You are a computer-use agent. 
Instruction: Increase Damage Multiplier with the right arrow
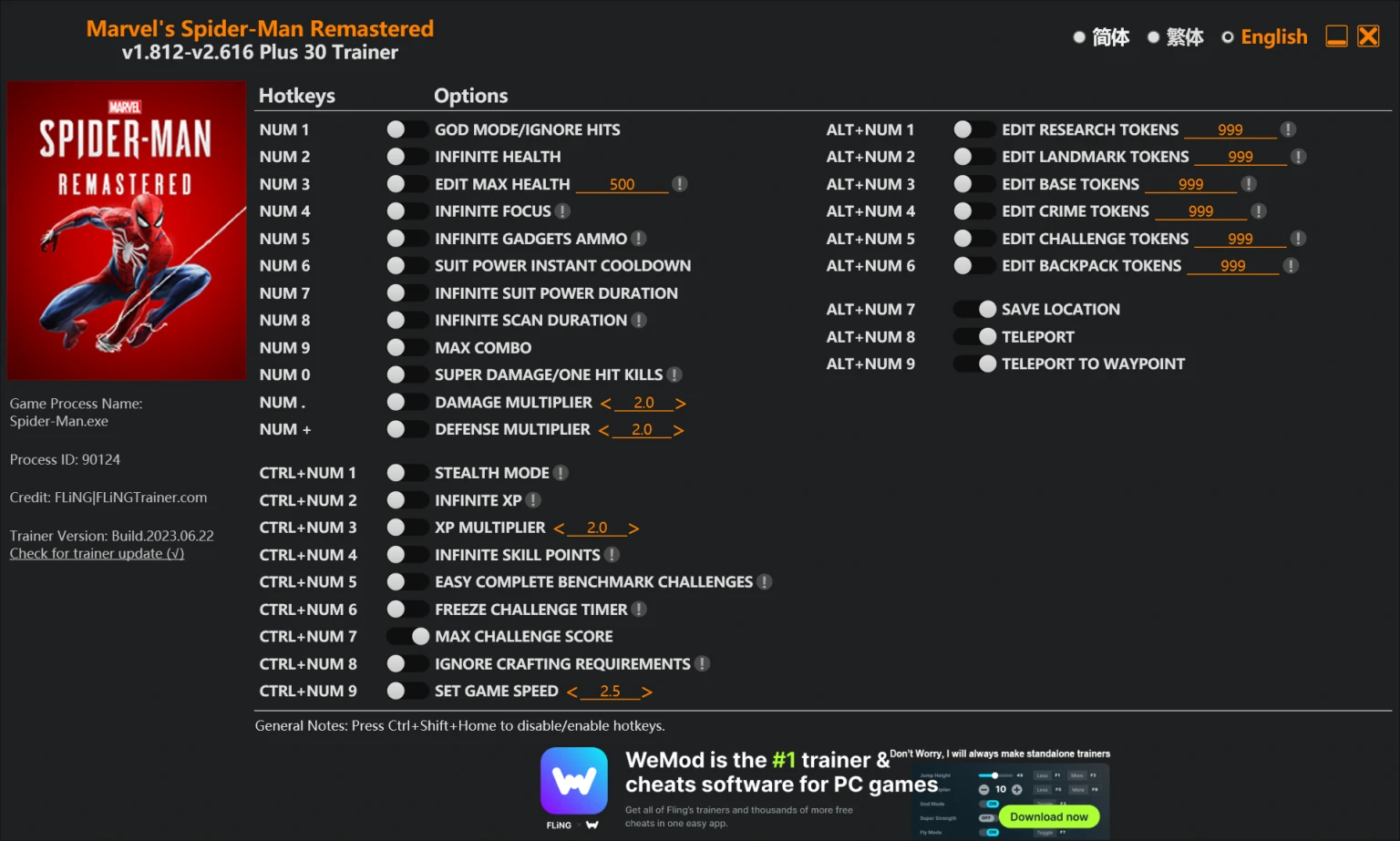click(x=681, y=403)
